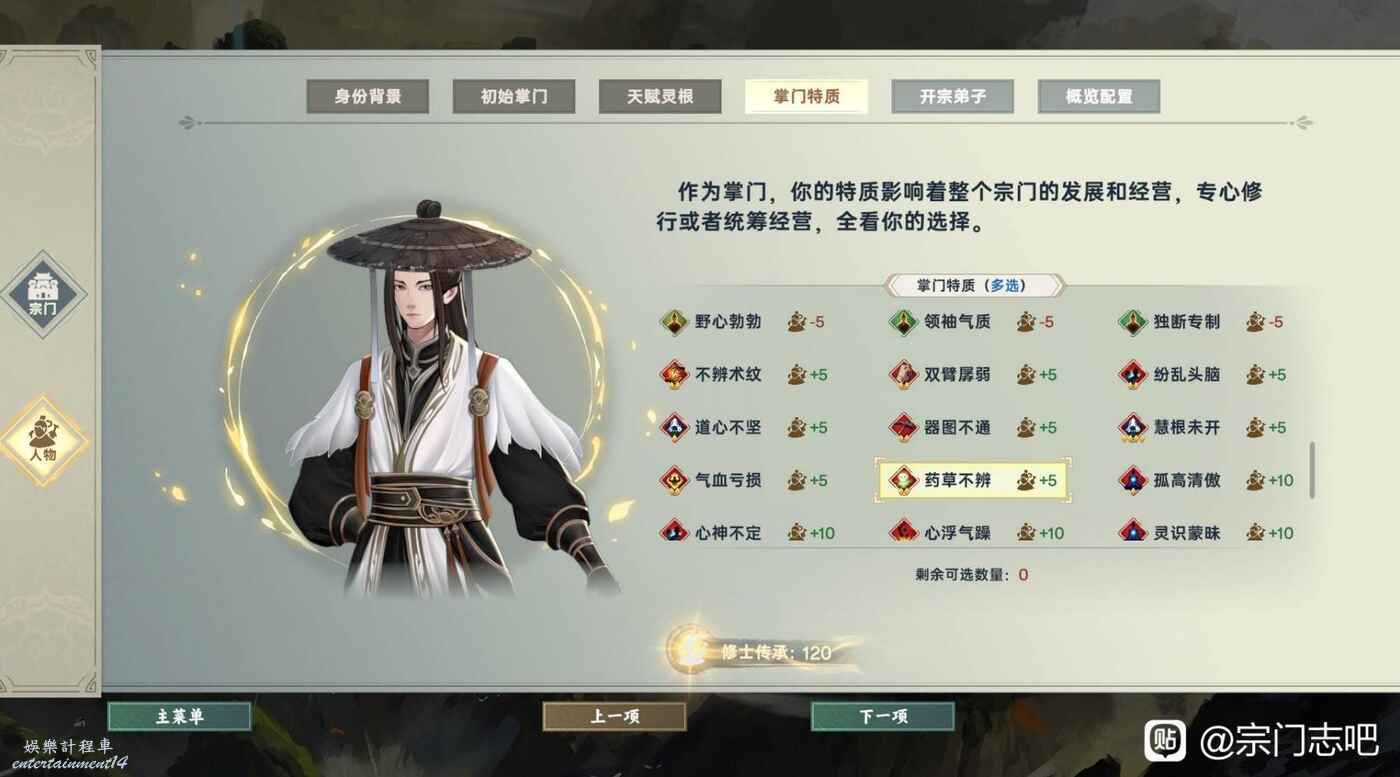Click the 双臂孱弱 trait icon

[x=903, y=375]
